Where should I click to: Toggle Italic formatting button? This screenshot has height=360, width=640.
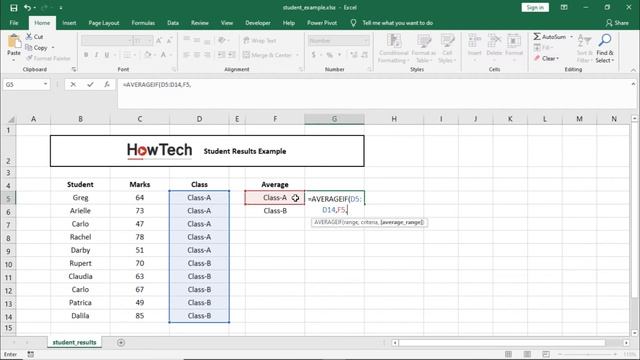[96, 55]
